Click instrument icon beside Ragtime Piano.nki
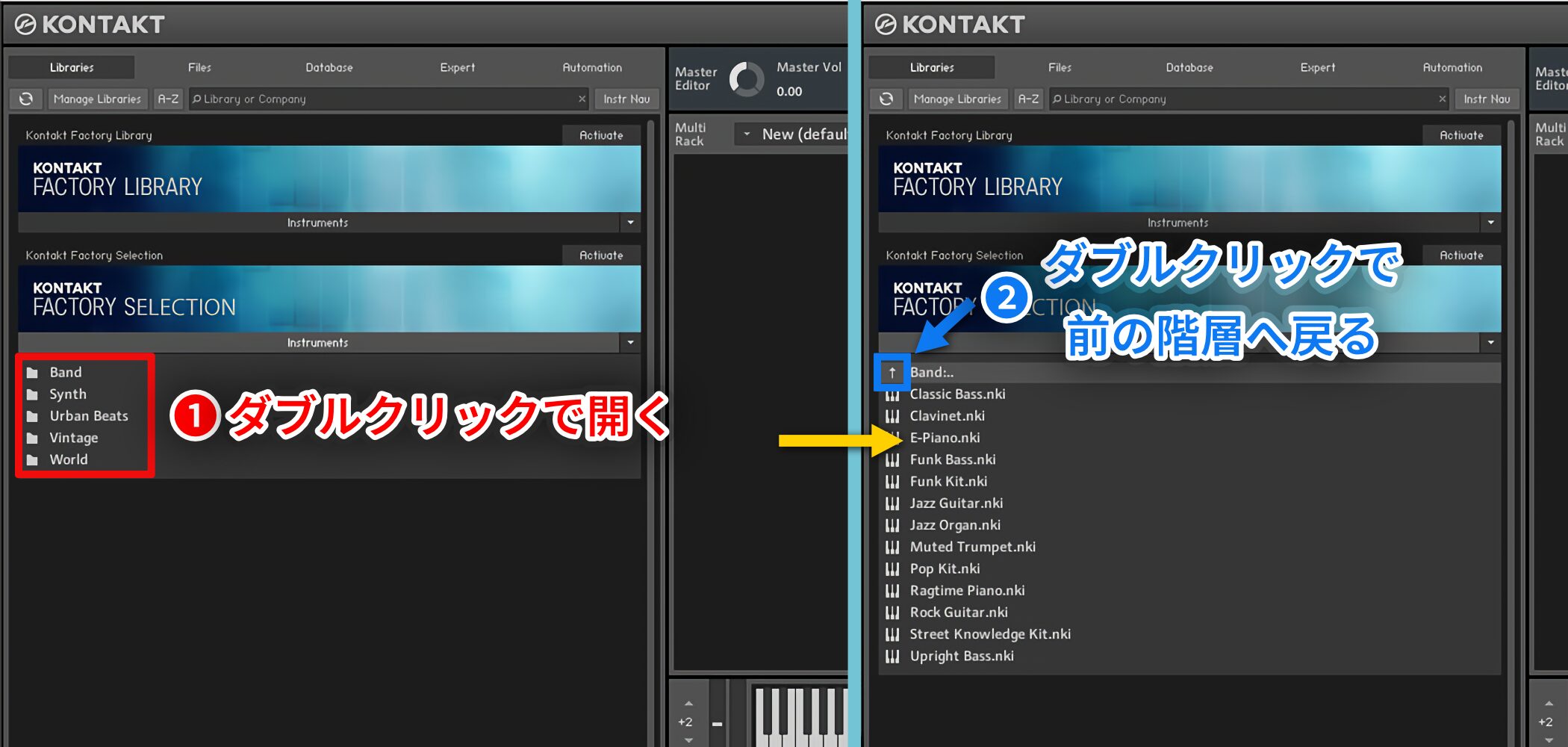Image resolution: width=1568 pixels, height=747 pixels. click(x=892, y=590)
